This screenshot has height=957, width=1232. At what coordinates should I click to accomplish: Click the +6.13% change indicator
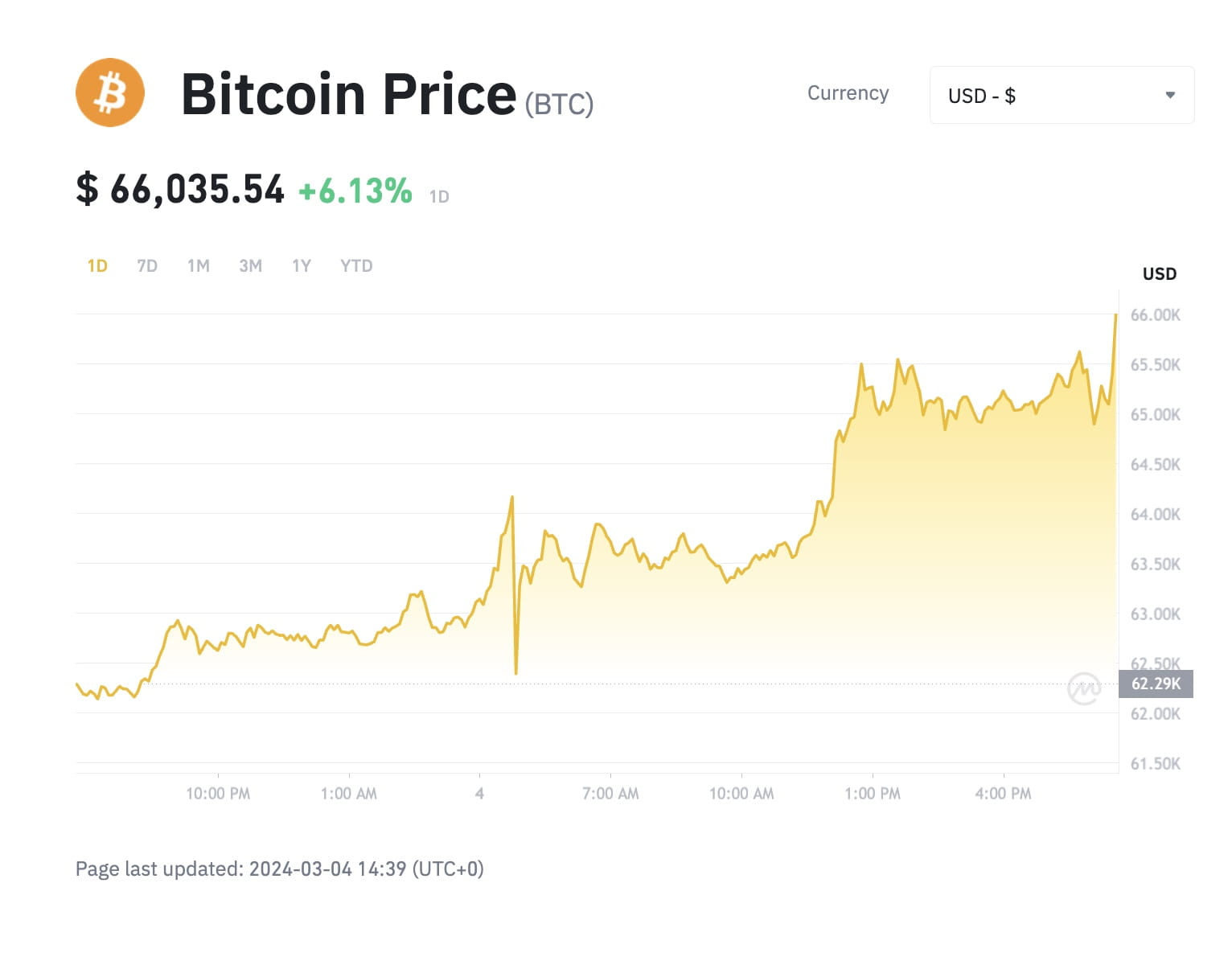[355, 191]
